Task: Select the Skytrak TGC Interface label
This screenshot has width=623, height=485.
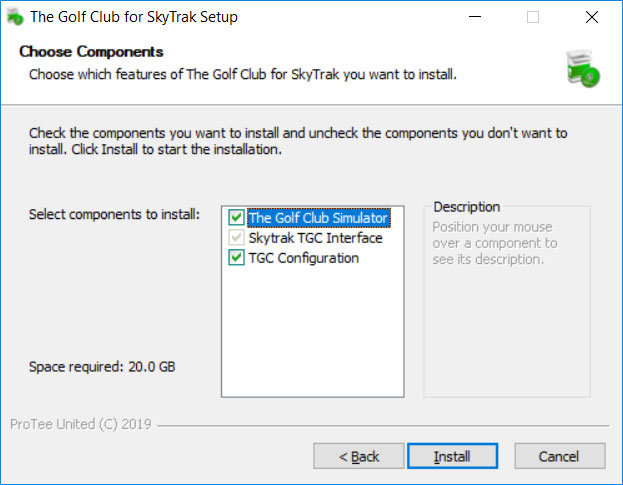Action: (315, 238)
